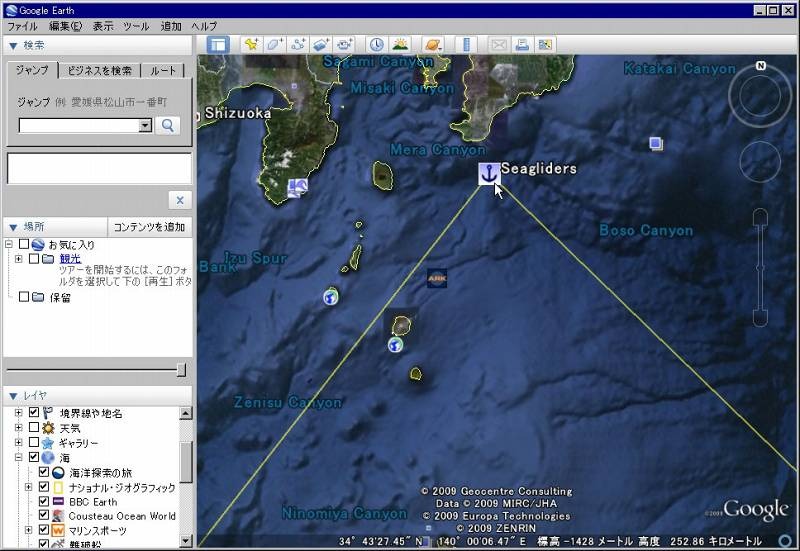
Task: Click the zoom slider on the map
Action: pos(760,267)
